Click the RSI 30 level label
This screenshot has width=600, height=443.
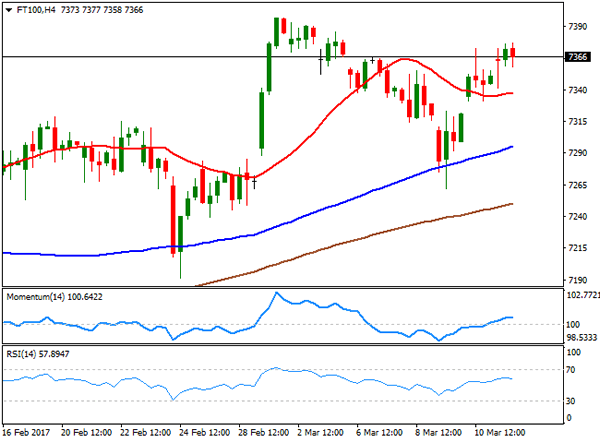pos(571,401)
